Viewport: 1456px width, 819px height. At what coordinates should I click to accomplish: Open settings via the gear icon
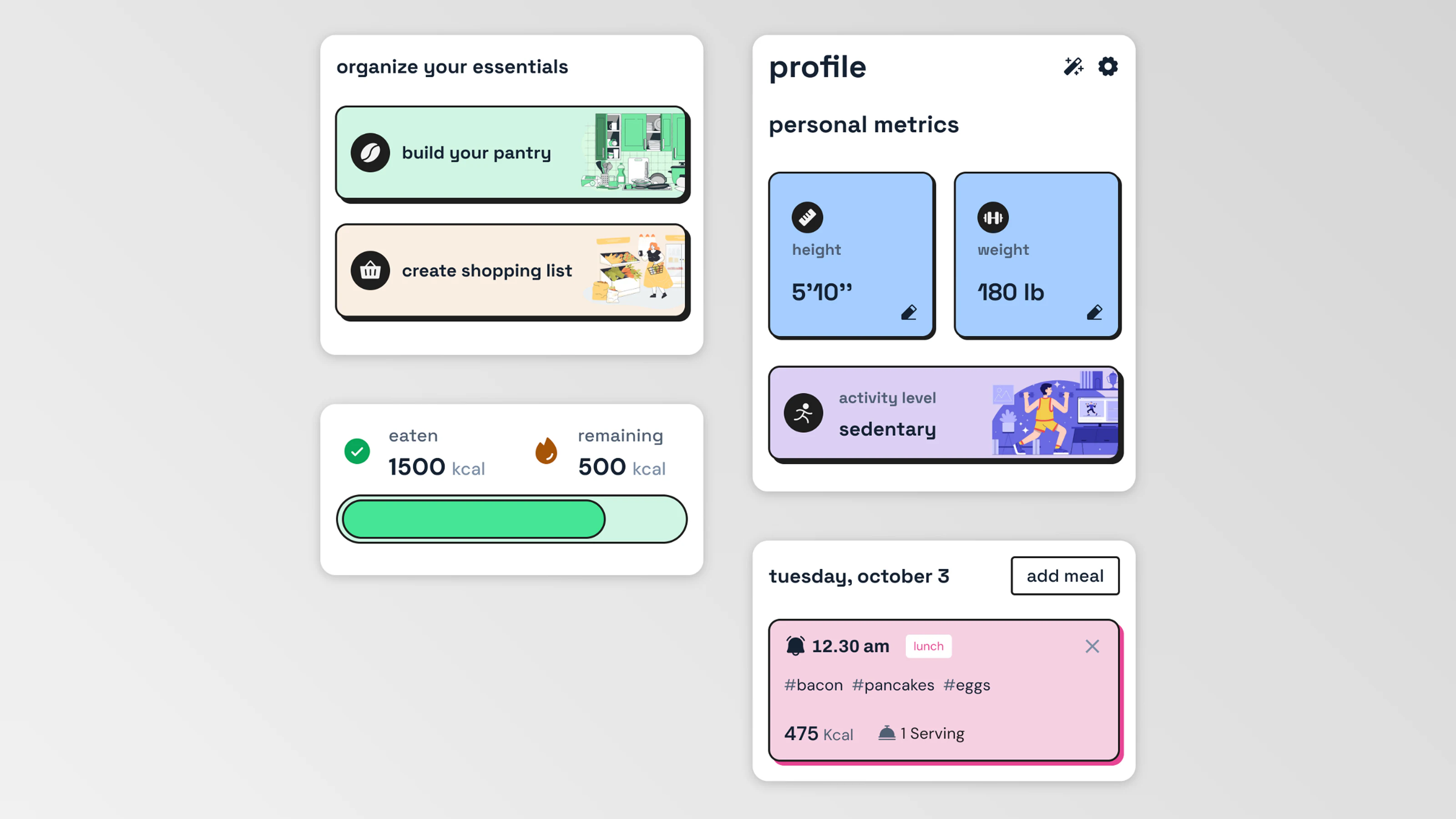click(1108, 67)
